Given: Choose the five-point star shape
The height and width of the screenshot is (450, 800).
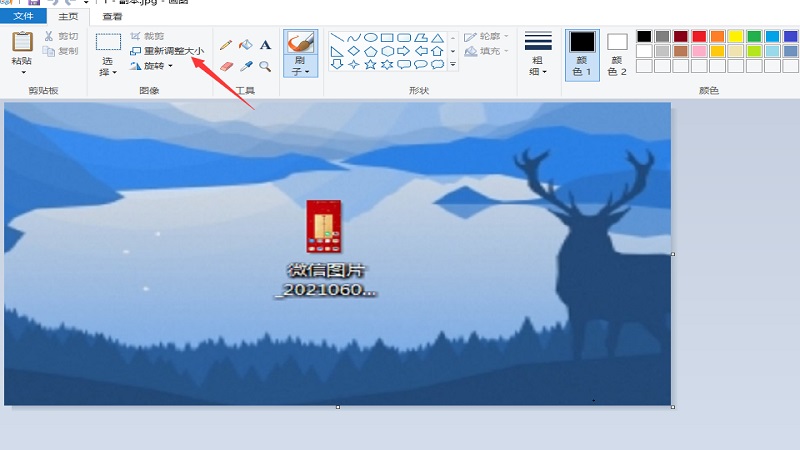Looking at the screenshot, I should pyautogui.click(x=371, y=65).
